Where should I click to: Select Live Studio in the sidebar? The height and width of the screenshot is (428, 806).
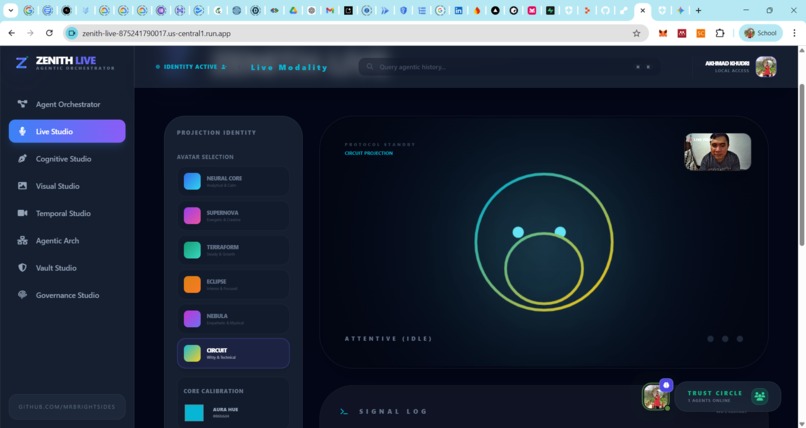pyautogui.click(x=67, y=131)
